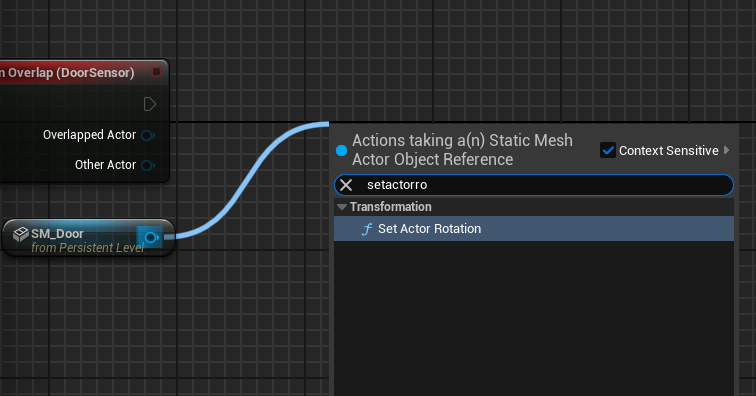756x396 pixels.
Task: Collapse the Transformation category
Action: click(342, 207)
